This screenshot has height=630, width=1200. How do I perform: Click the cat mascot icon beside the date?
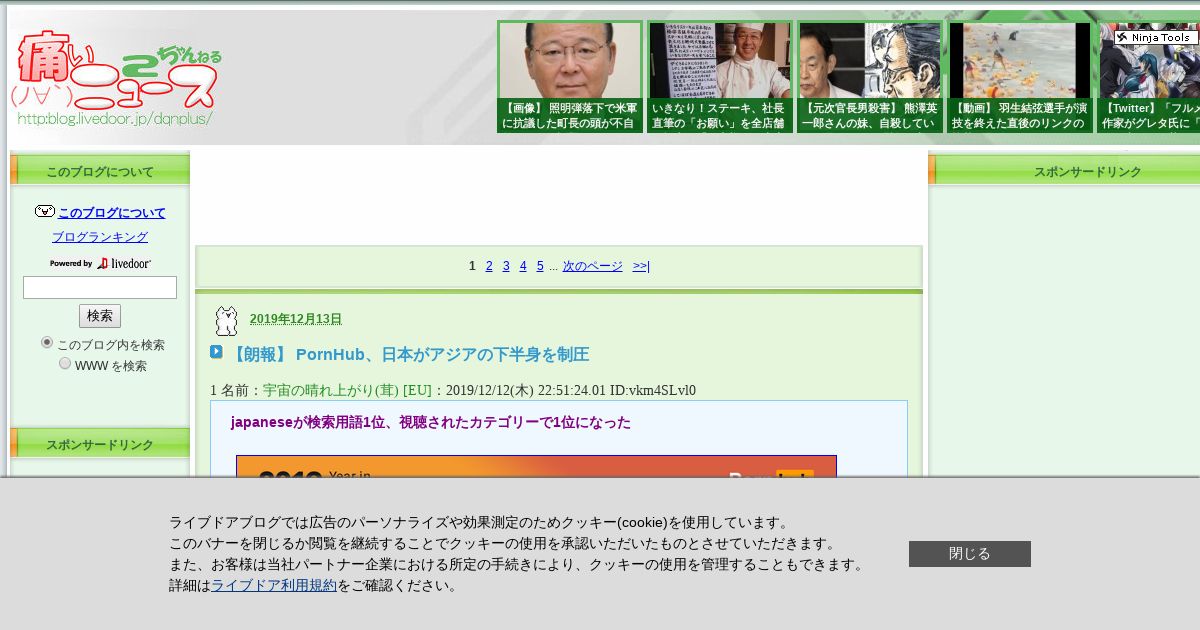click(x=227, y=320)
